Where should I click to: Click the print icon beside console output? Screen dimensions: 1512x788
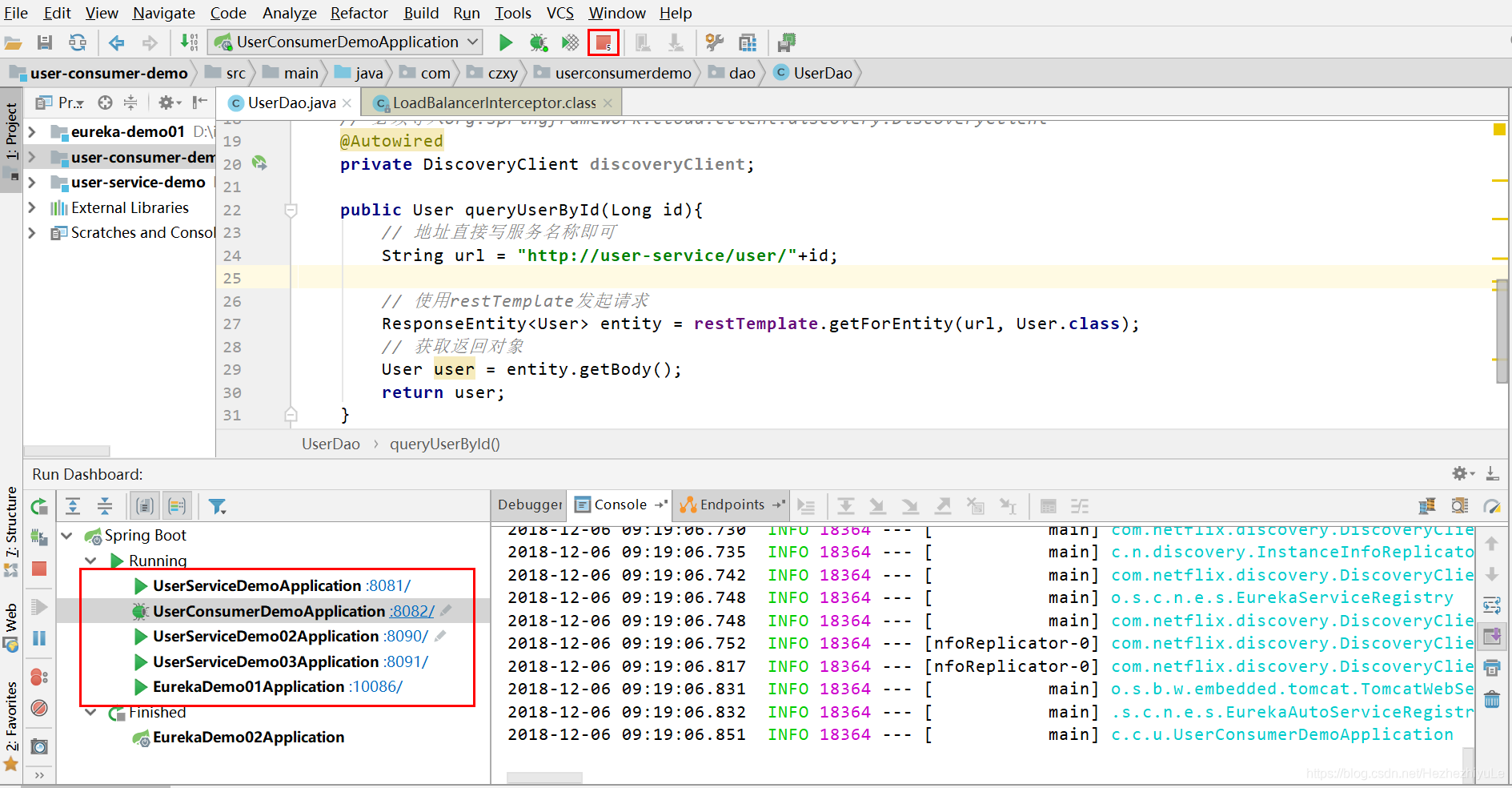point(1492,668)
